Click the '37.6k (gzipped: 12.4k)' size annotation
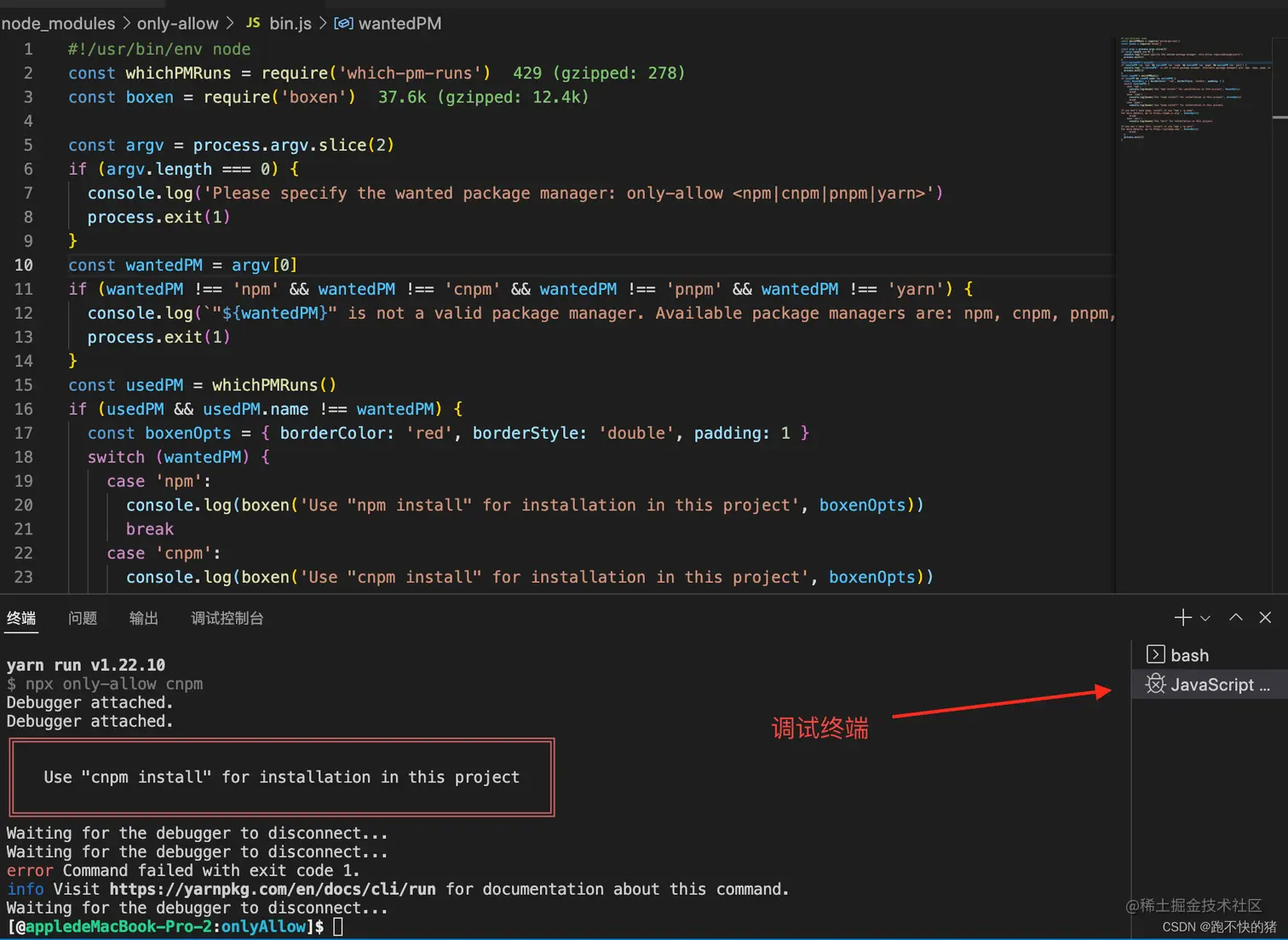The width and height of the screenshot is (1288, 940). [483, 97]
